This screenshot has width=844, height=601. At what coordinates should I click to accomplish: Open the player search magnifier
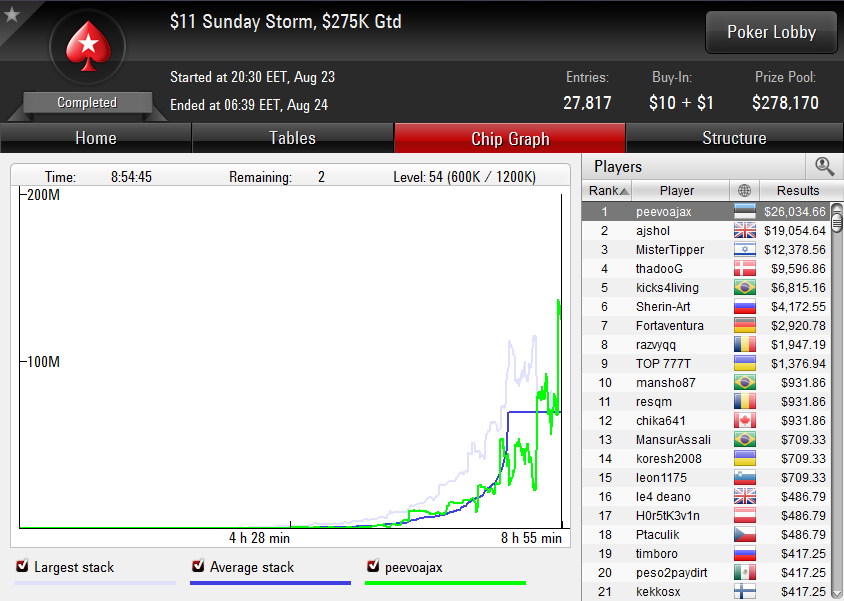(824, 166)
